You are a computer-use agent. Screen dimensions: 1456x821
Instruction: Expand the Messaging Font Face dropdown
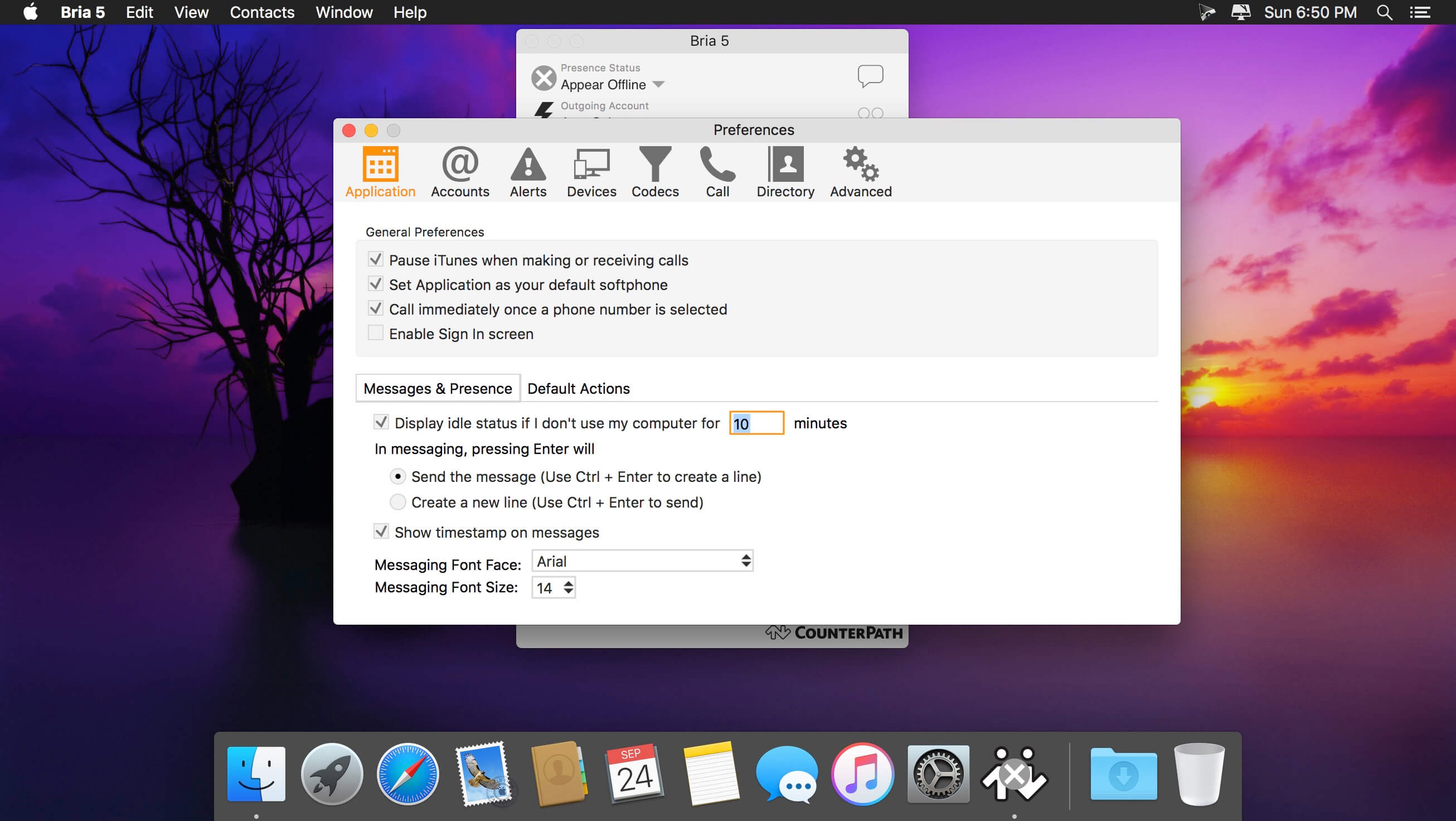point(642,561)
